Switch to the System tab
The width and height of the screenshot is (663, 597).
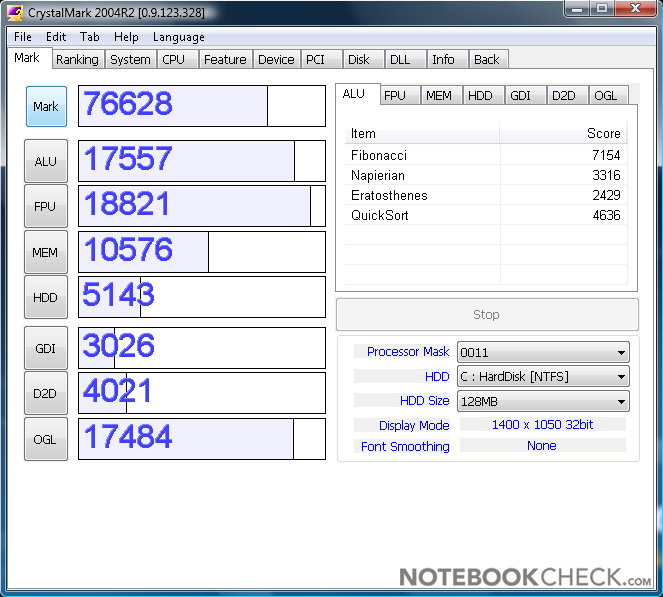point(130,60)
